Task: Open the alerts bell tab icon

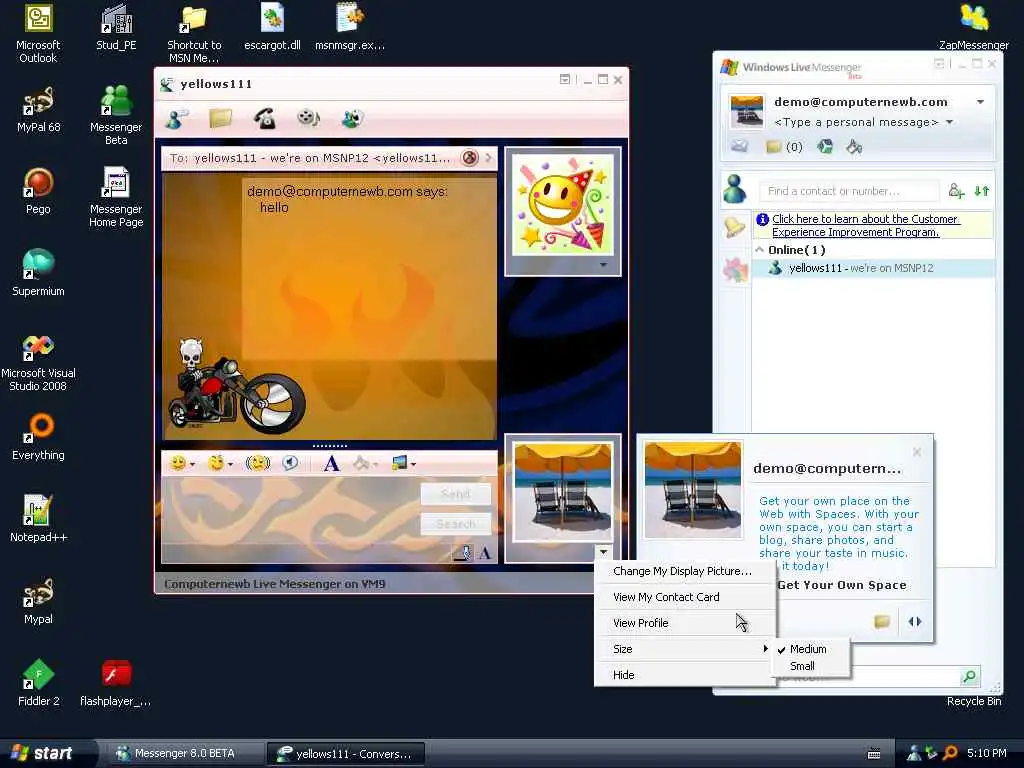Action: (x=735, y=227)
